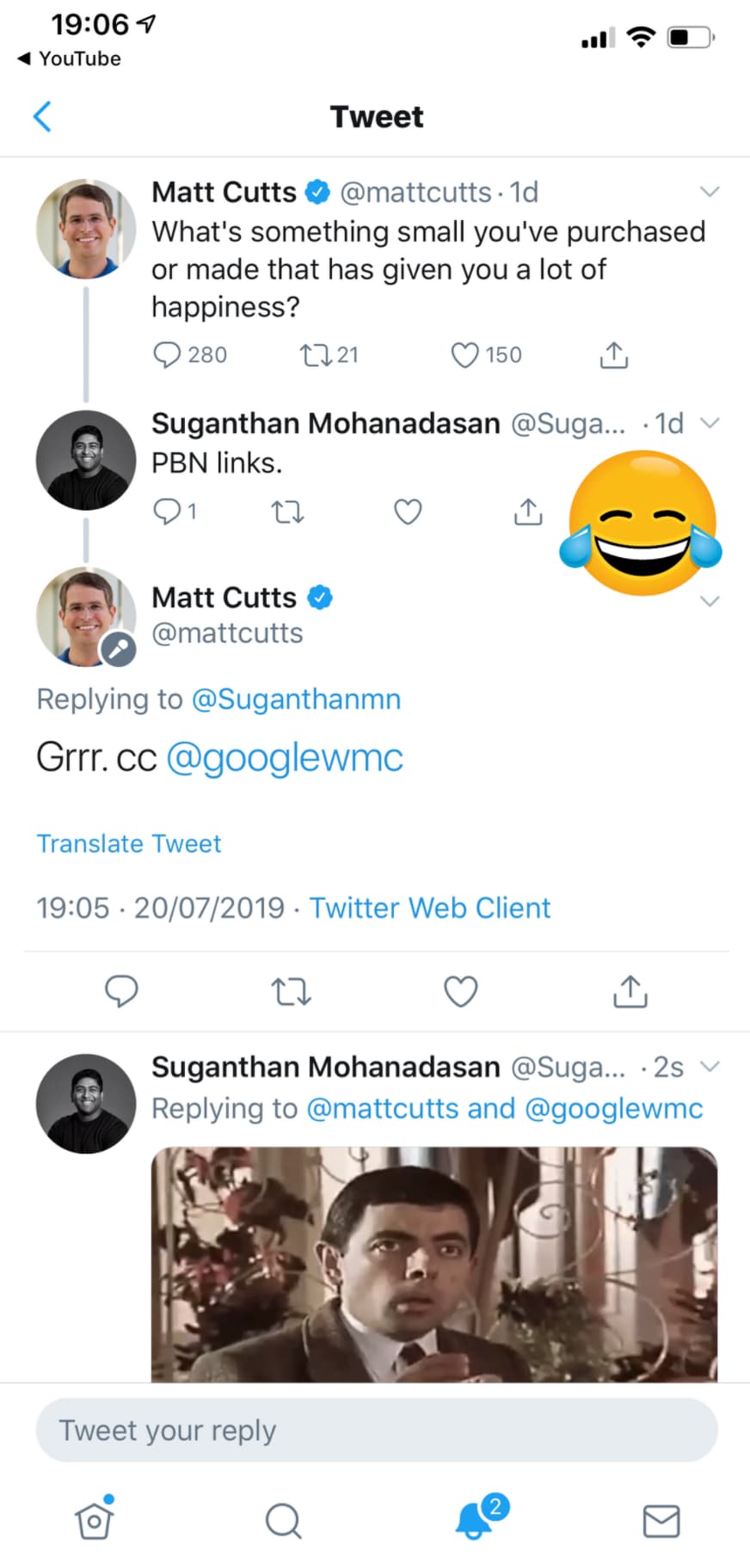Open the Search tab
The width and height of the screenshot is (750, 1568).
[x=283, y=1520]
